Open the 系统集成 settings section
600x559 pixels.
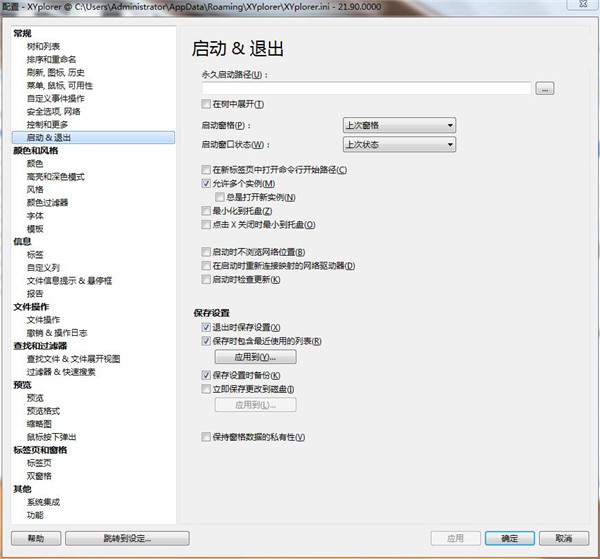click(43, 502)
